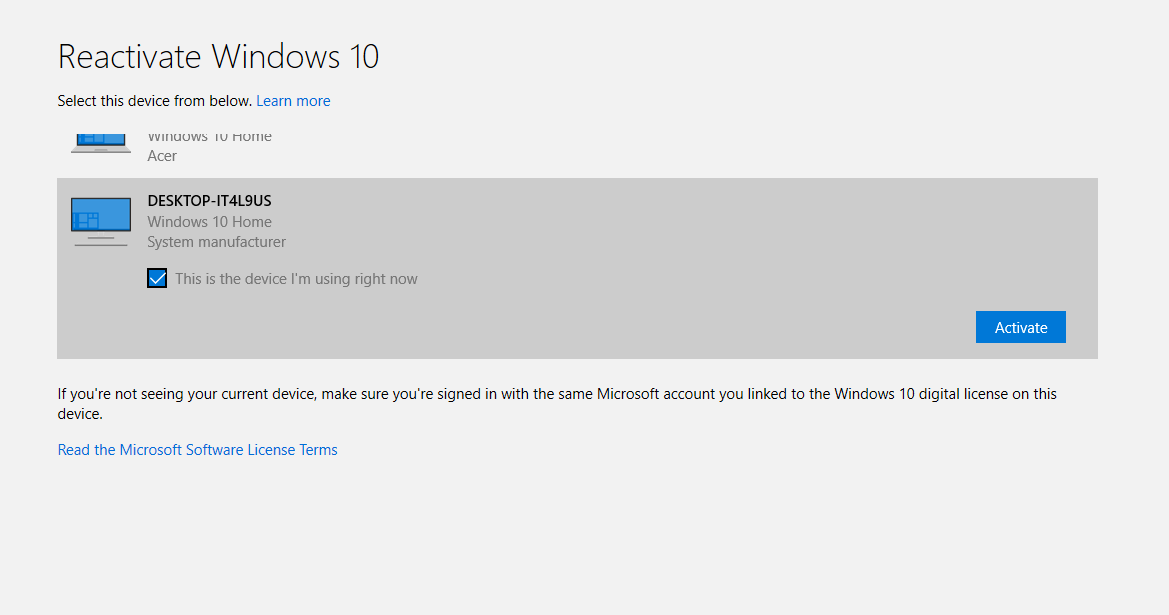Select the Acer laptop device icon

pos(101,143)
